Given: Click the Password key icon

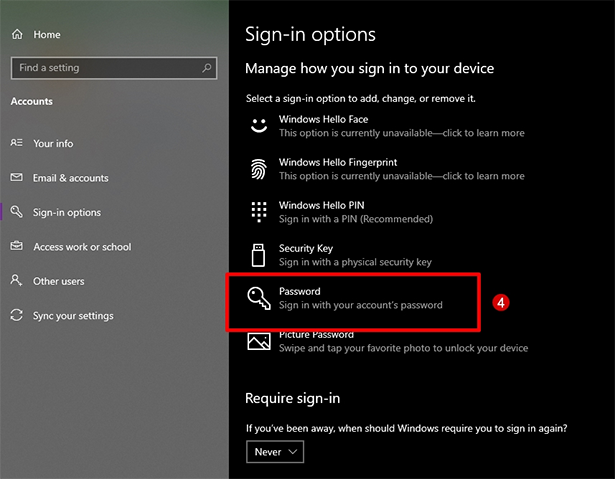Looking at the screenshot, I should click(x=259, y=298).
